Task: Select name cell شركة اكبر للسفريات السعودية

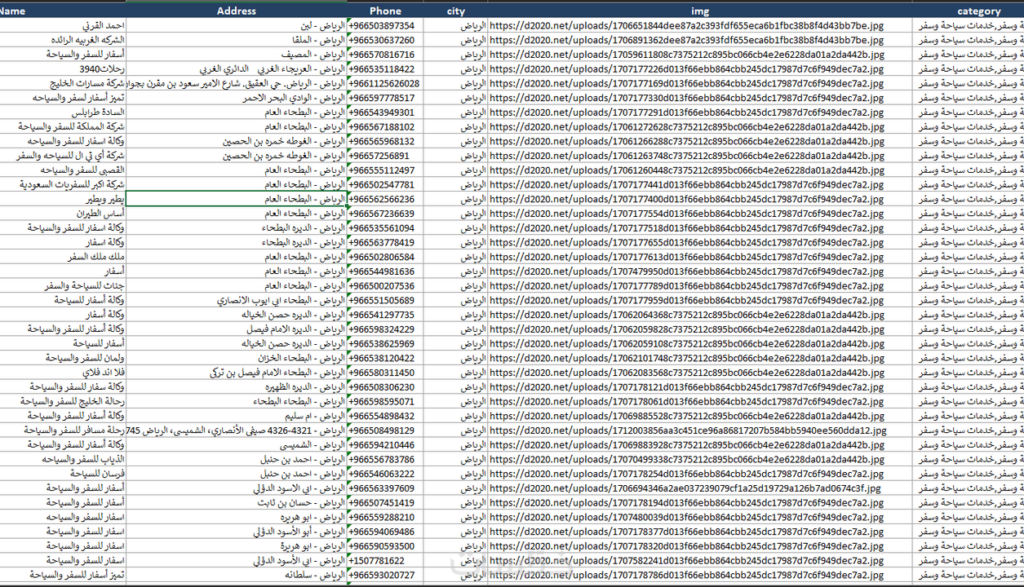Action: point(63,185)
